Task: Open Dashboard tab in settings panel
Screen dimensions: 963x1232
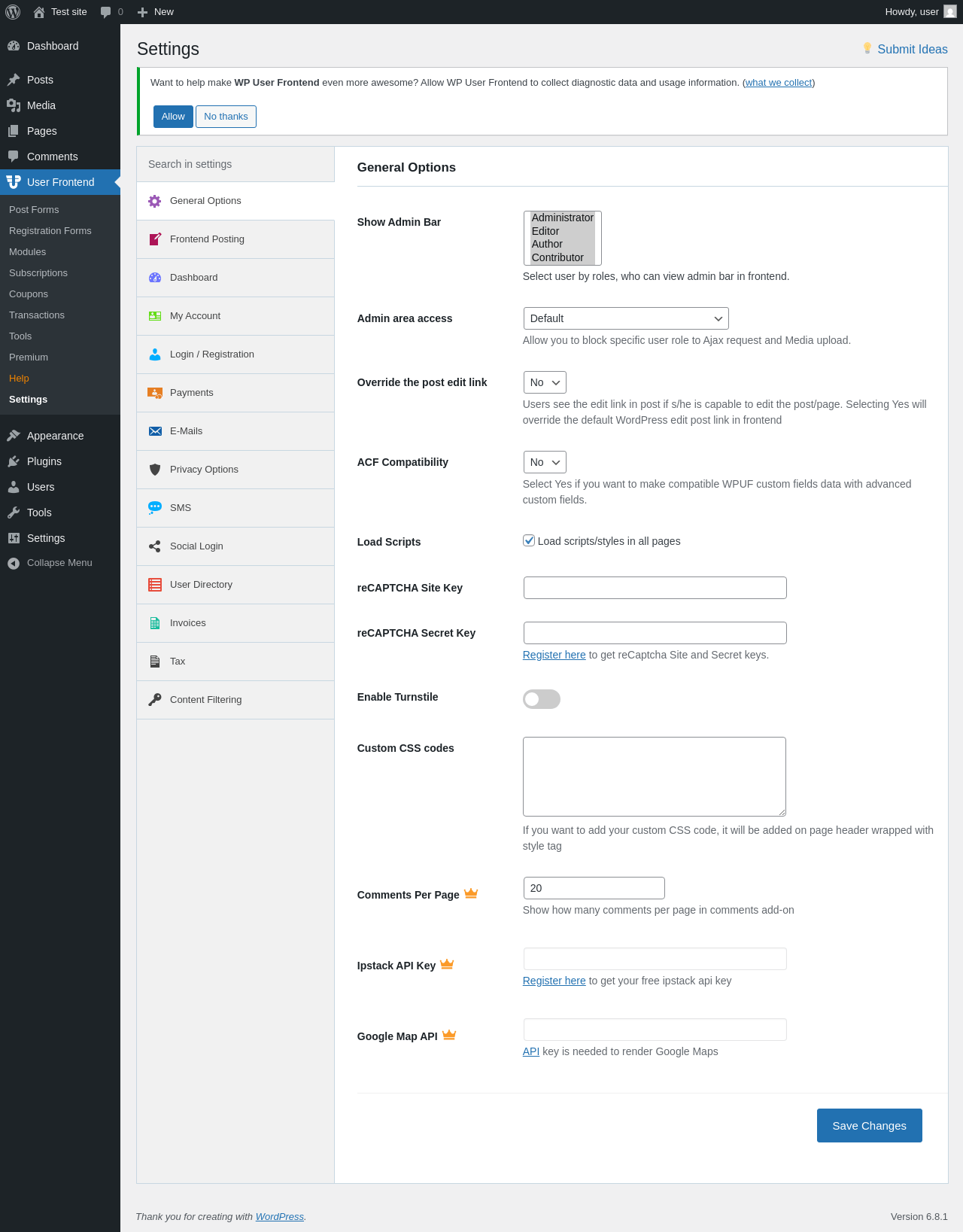Action: (235, 278)
